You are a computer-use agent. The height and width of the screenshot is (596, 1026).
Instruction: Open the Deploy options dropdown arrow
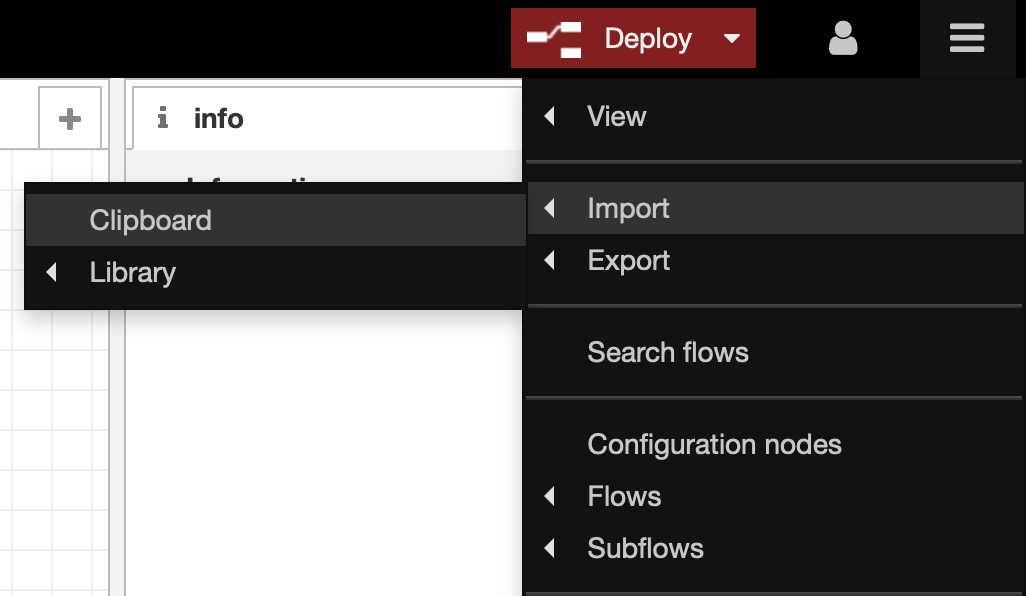tap(732, 39)
